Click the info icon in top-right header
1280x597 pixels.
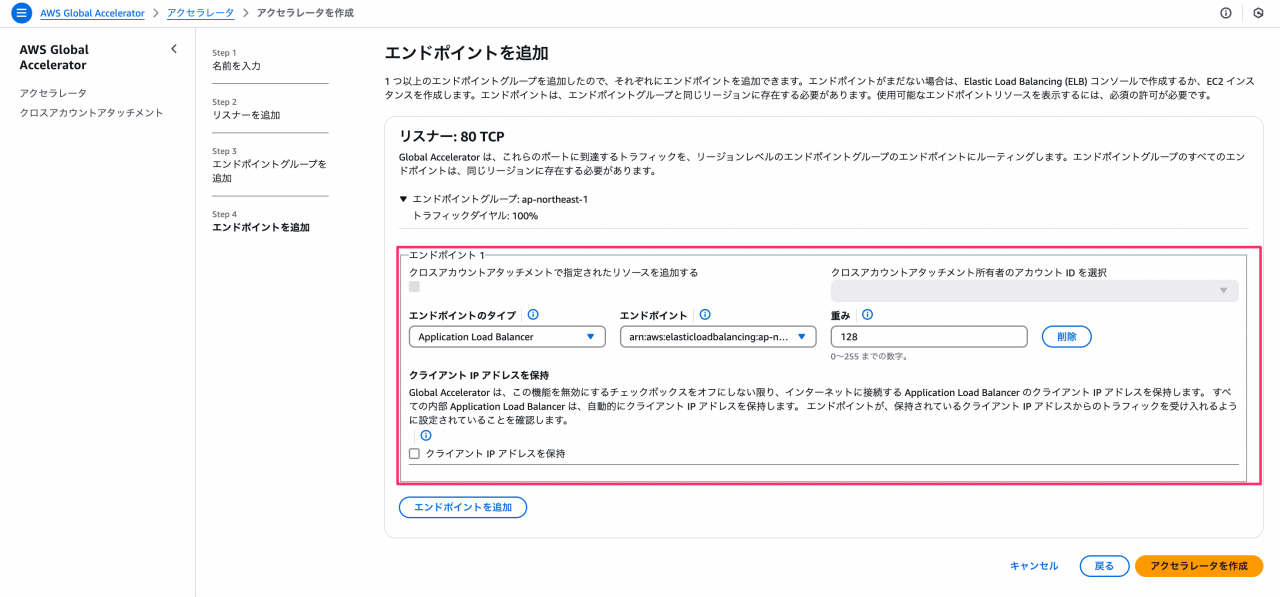coord(1226,13)
